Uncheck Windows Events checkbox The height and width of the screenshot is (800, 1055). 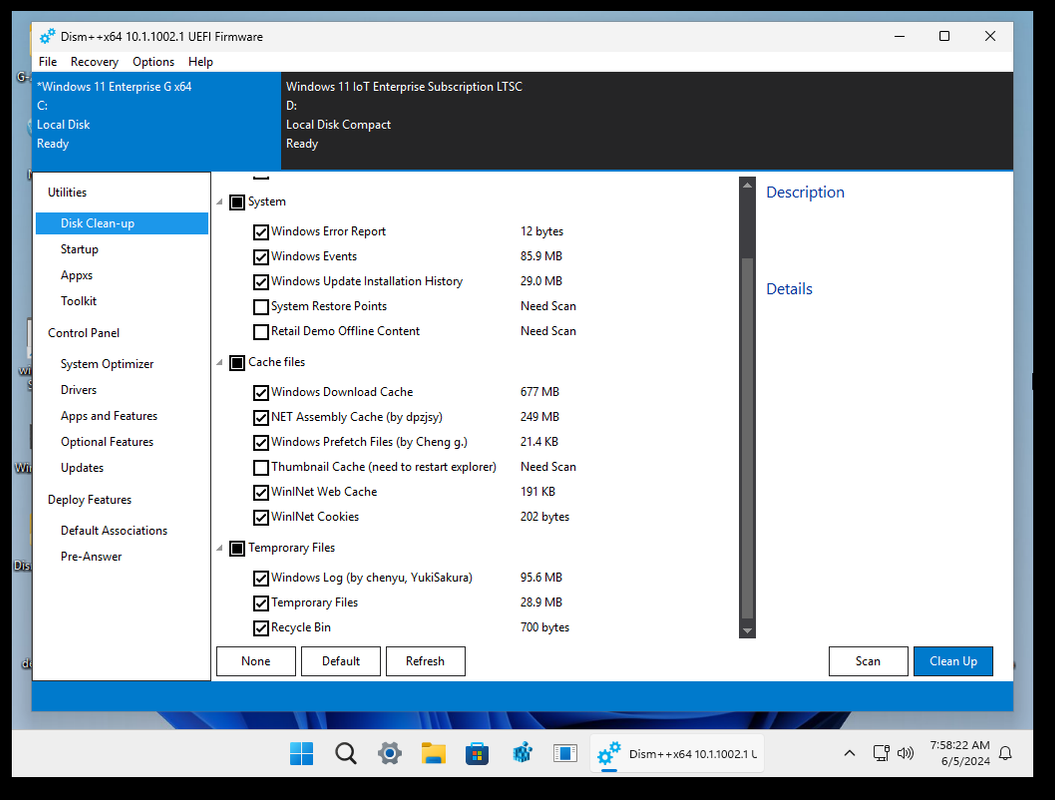pos(261,257)
